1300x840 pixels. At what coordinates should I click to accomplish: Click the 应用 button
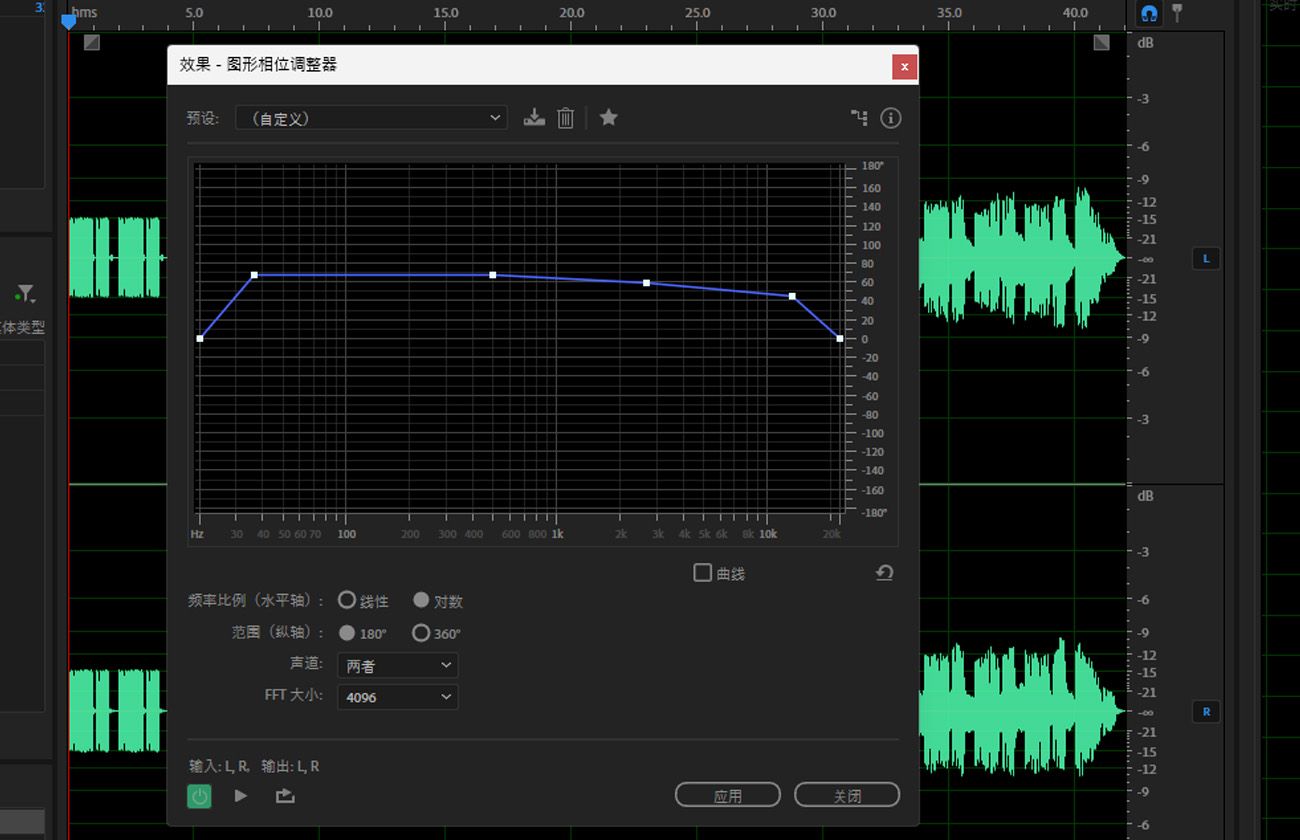click(728, 795)
